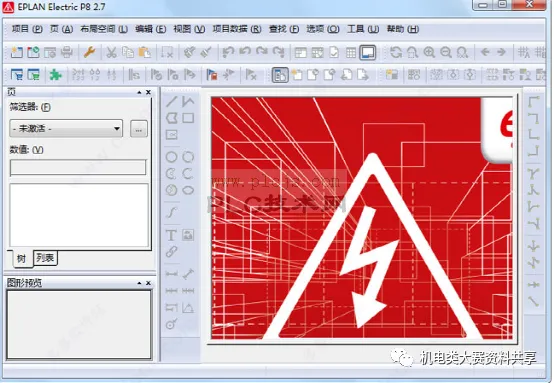The image size is (554, 383).
Task: Click the zoom in magnifier icon
Action: click(x=429, y=53)
